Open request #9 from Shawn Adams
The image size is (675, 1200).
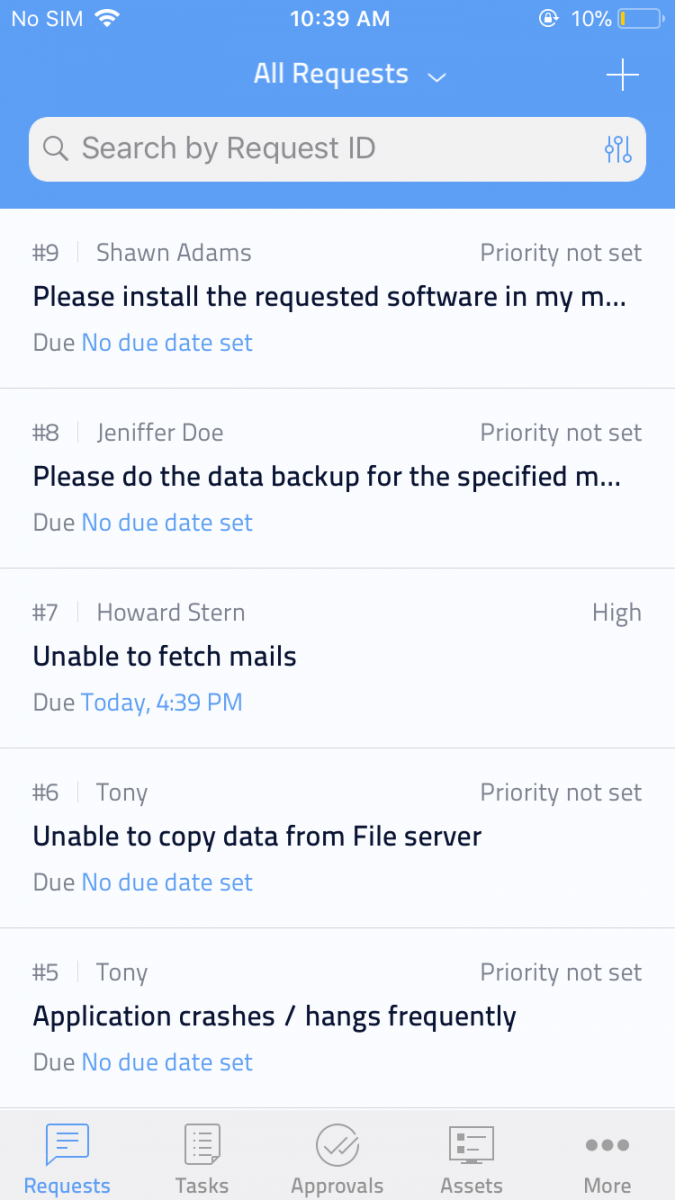click(x=330, y=297)
